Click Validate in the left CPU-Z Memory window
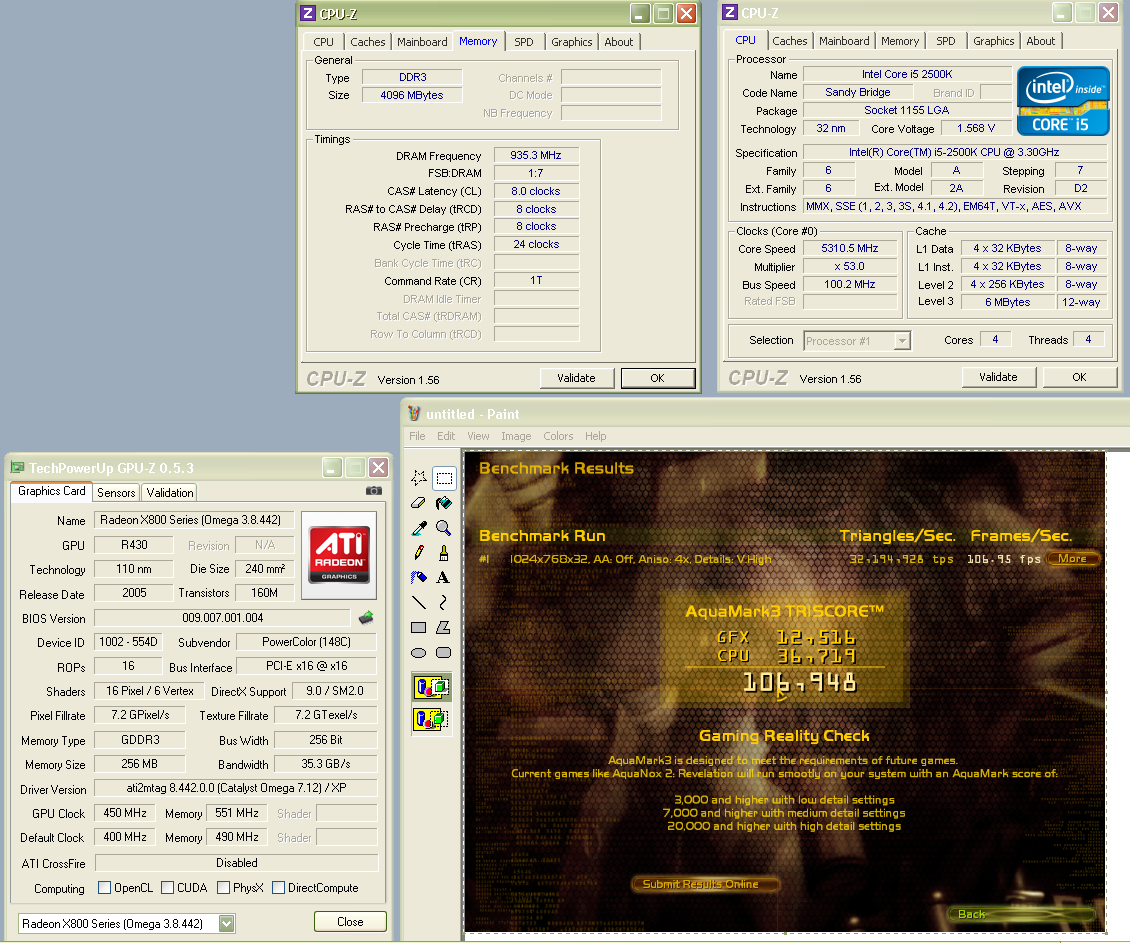The image size is (1130, 943). click(577, 378)
